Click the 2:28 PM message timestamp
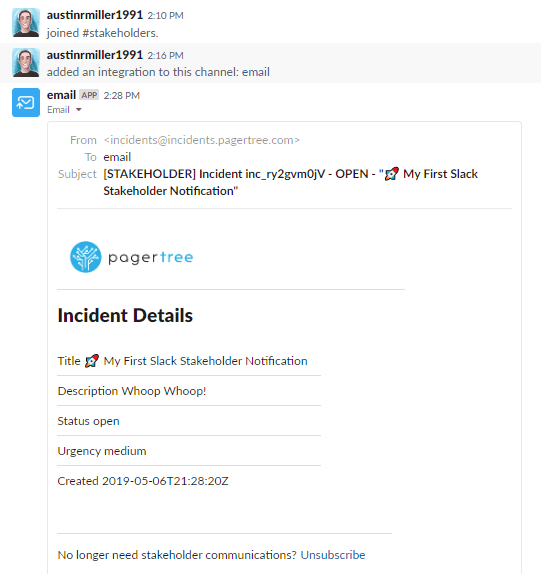Image resolution: width=541 pixels, height=574 pixels. 122,96
